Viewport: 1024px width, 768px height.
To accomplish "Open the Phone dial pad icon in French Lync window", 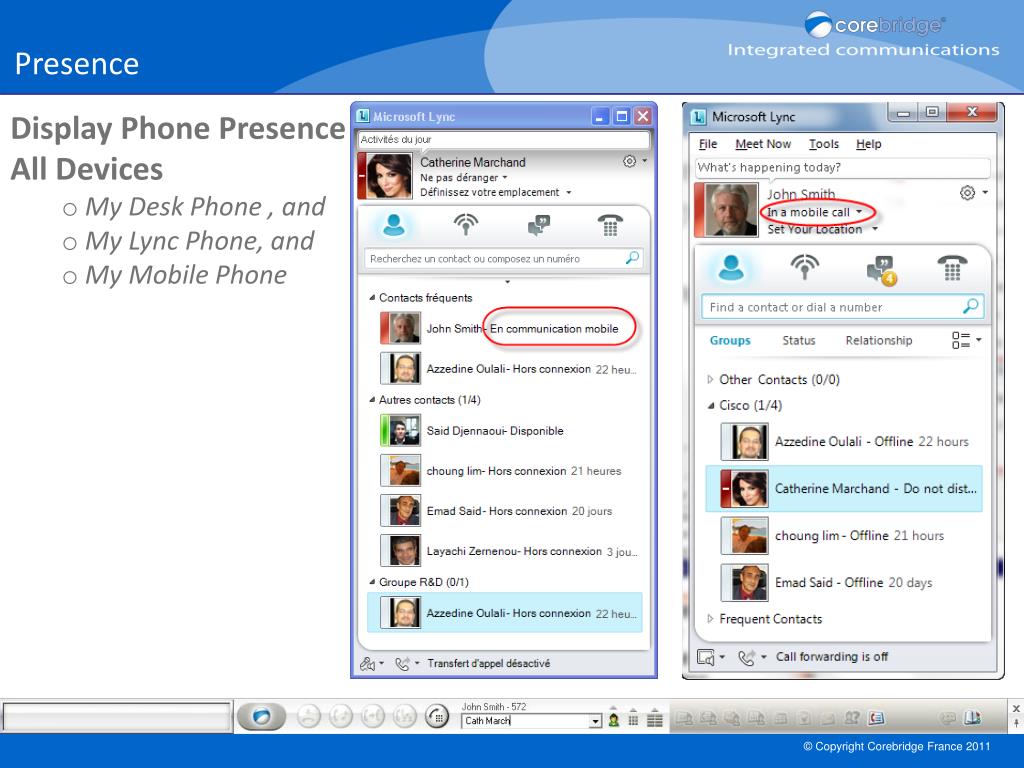I will [x=610, y=225].
